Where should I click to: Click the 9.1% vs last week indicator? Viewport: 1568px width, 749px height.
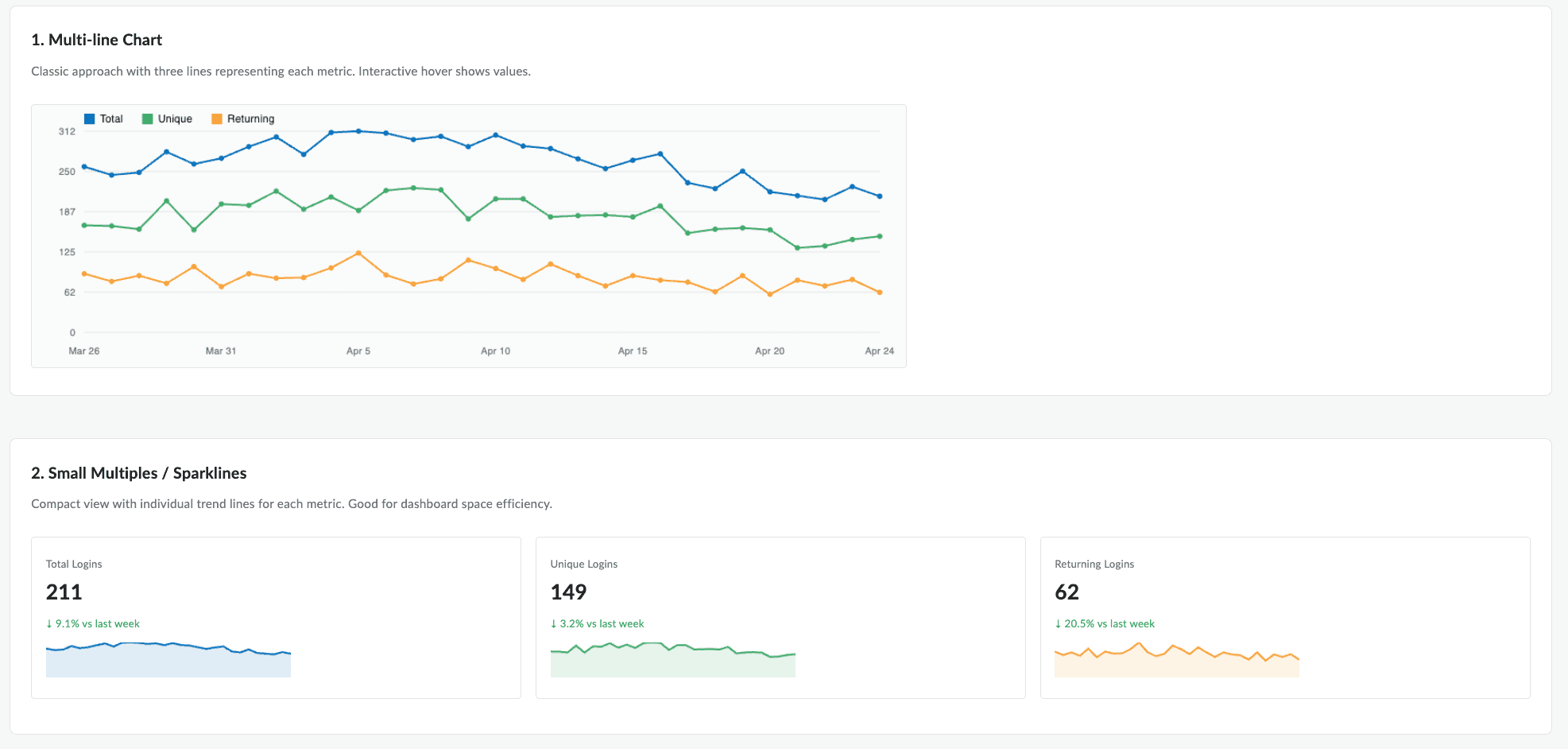[x=93, y=624]
